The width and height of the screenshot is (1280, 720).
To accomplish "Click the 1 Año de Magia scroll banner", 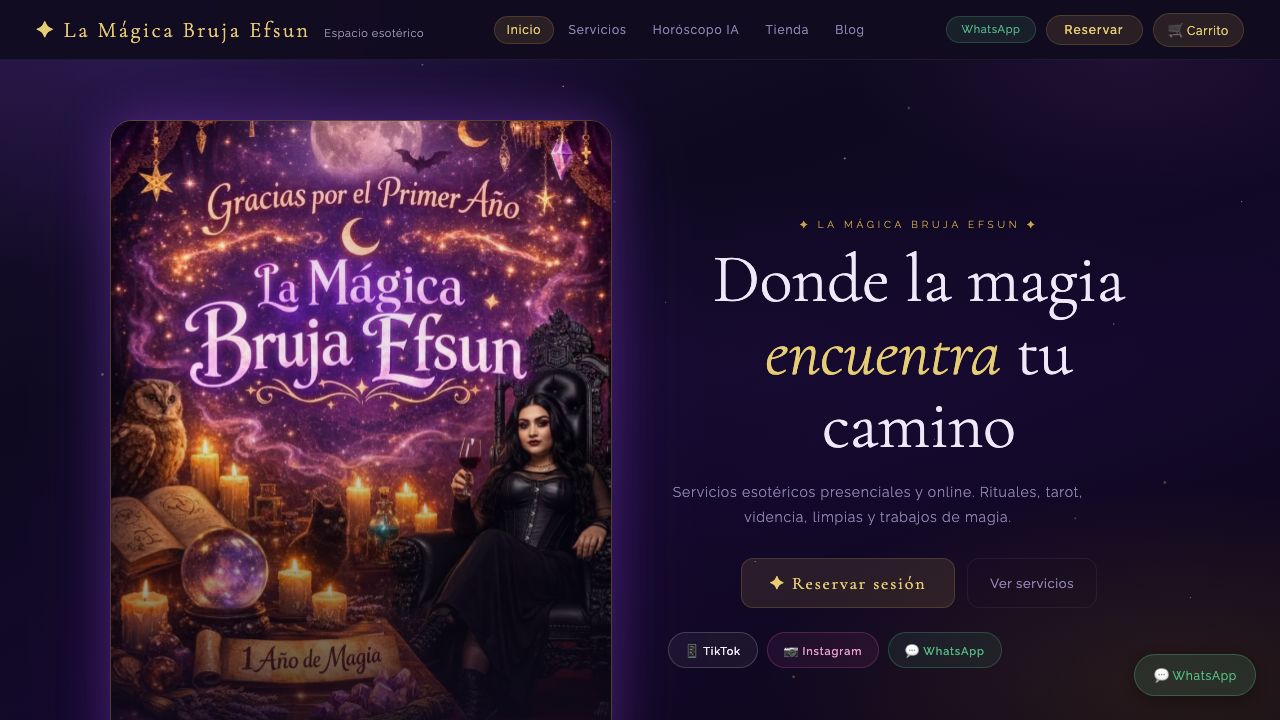I will pyautogui.click(x=311, y=657).
